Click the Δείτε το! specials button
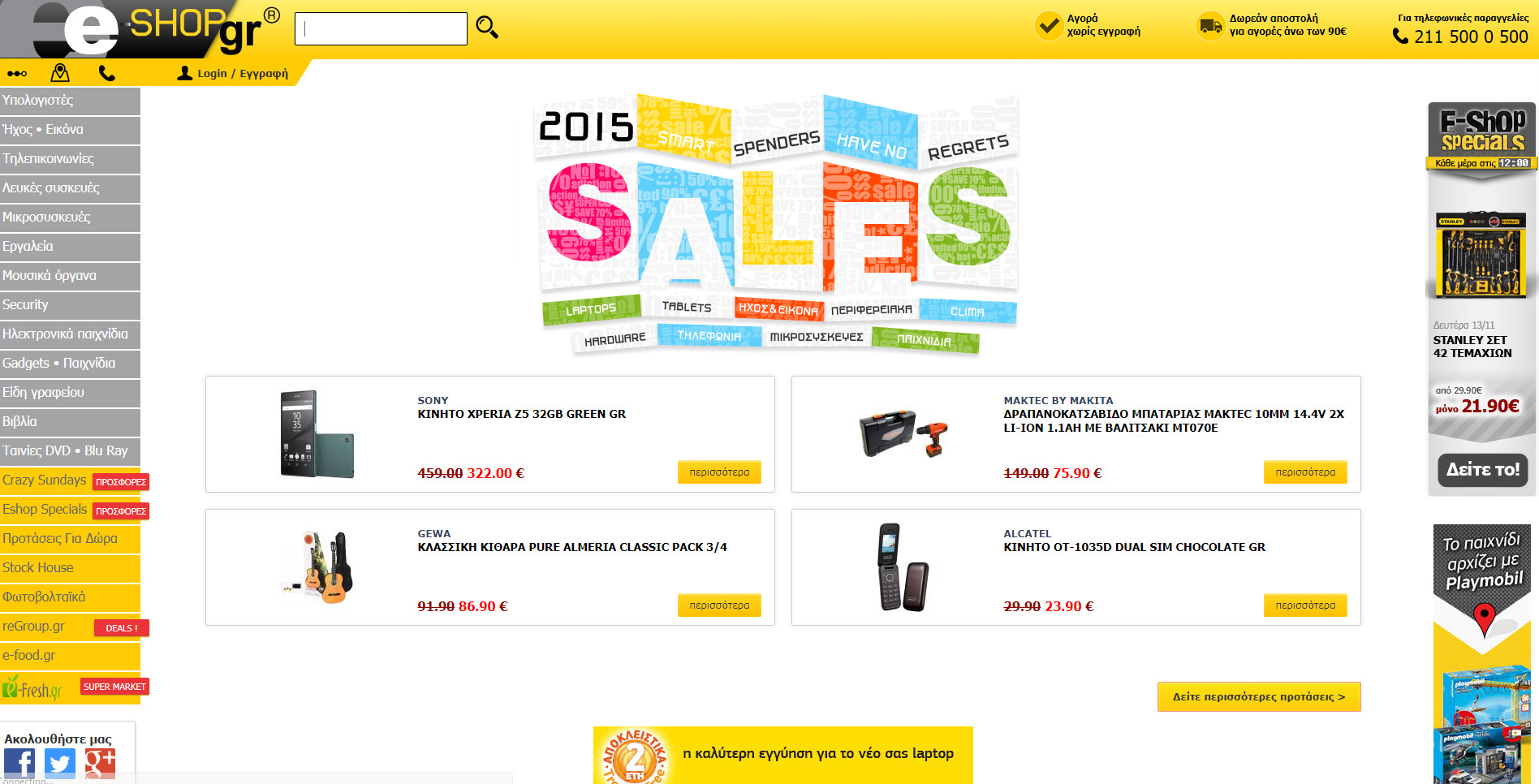The image size is (1539, 784). 1483,470
